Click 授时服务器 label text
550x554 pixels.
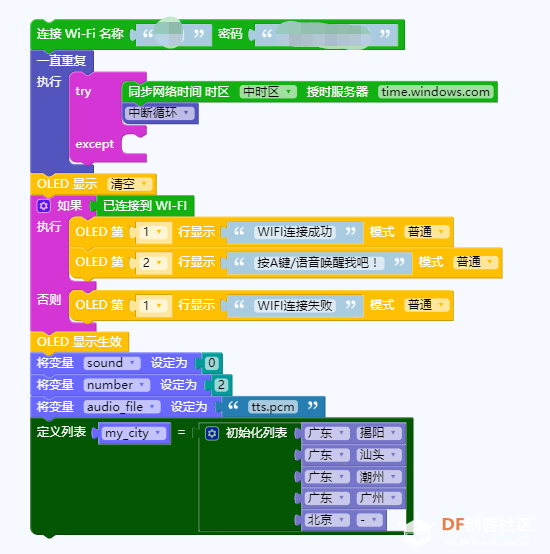tap(337, 92)
